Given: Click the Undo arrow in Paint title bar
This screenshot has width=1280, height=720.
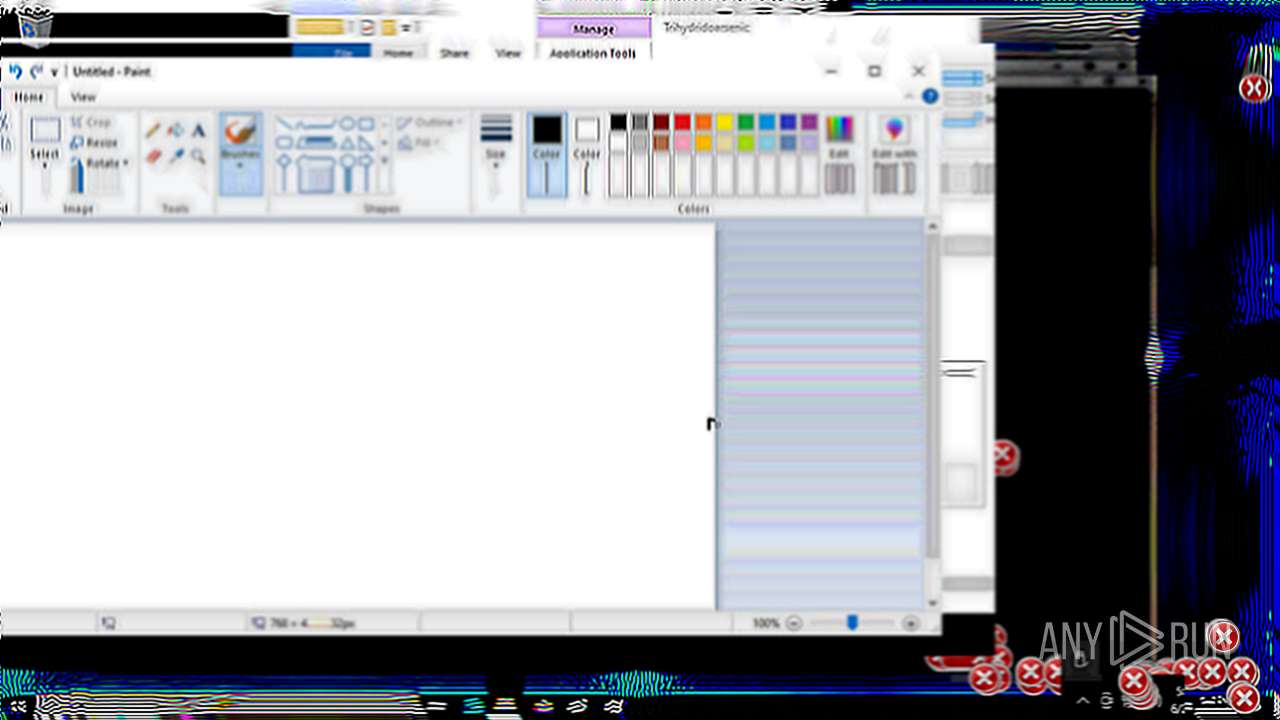Looking at the screenshot, I should pos(15,72).
